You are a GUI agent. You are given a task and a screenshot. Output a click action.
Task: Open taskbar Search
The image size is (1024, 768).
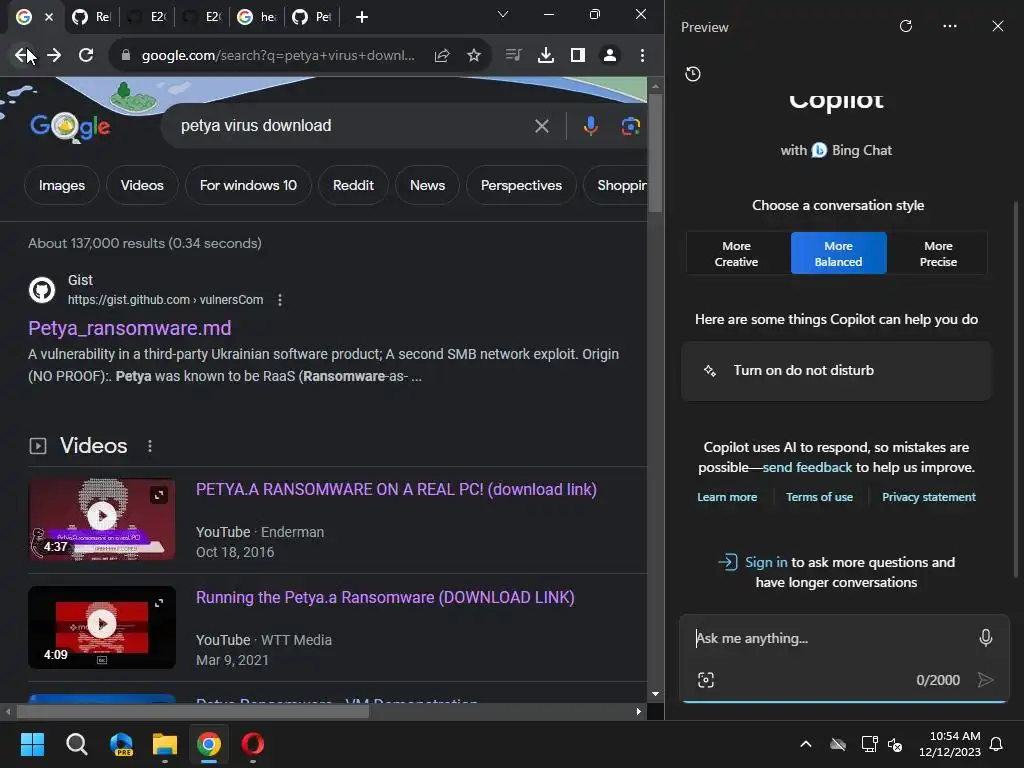76,744
